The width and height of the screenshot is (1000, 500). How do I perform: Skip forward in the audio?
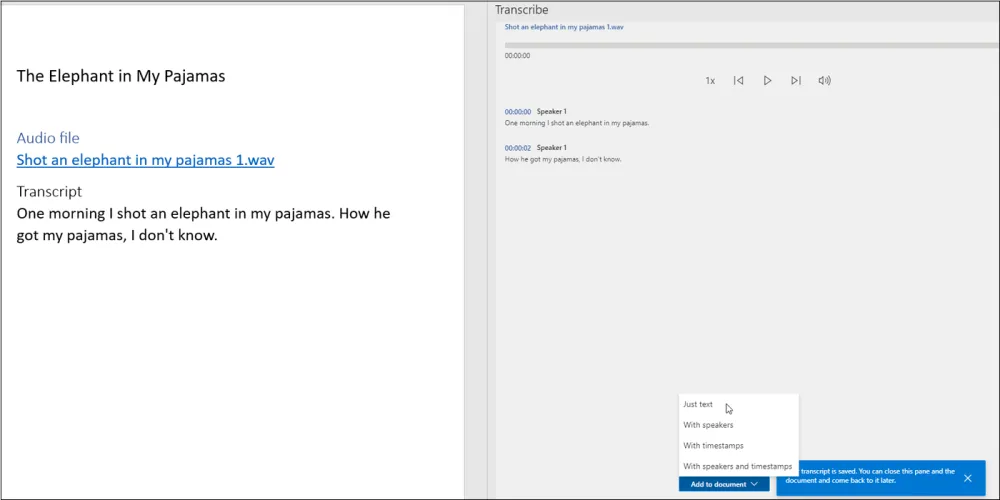pos(796,81)
